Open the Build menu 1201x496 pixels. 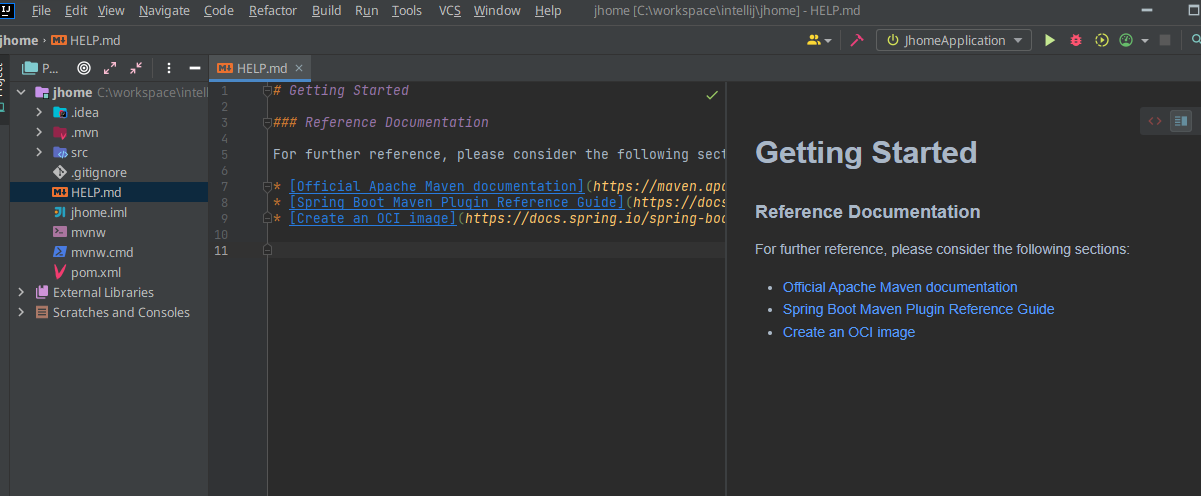tap(326, 10)
